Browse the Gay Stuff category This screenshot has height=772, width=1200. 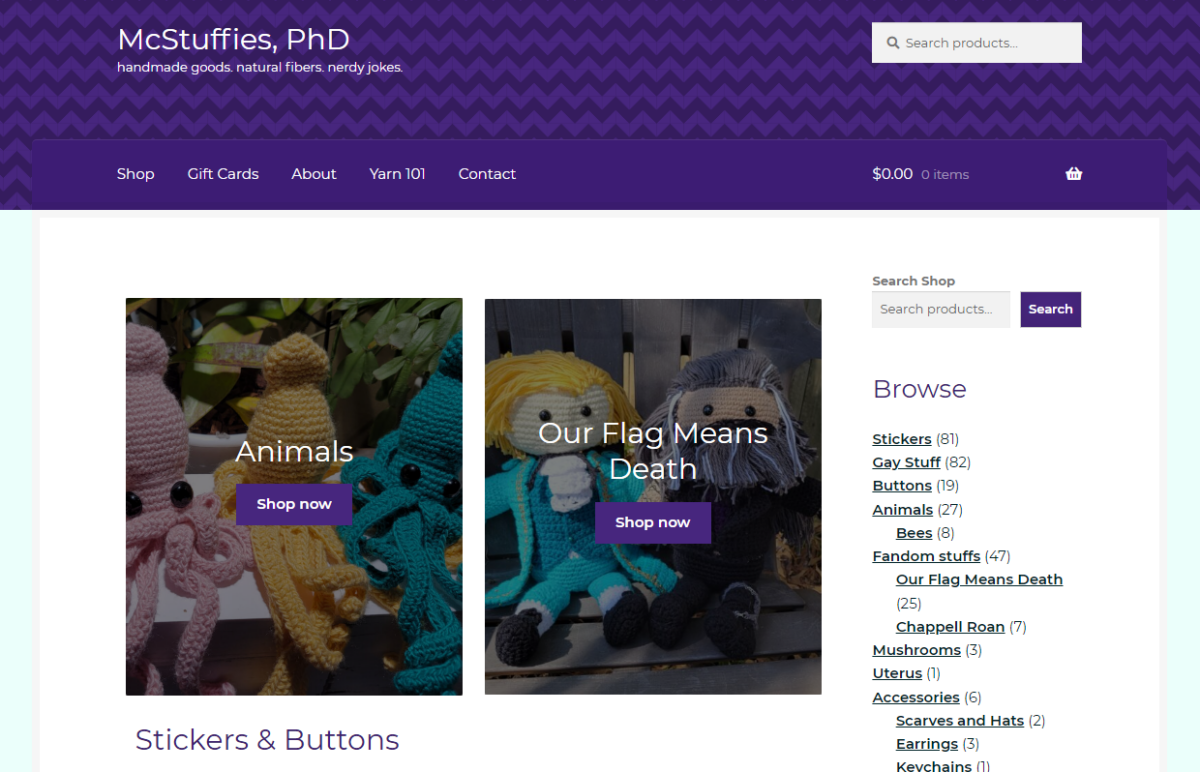click(x=906, y=462)
